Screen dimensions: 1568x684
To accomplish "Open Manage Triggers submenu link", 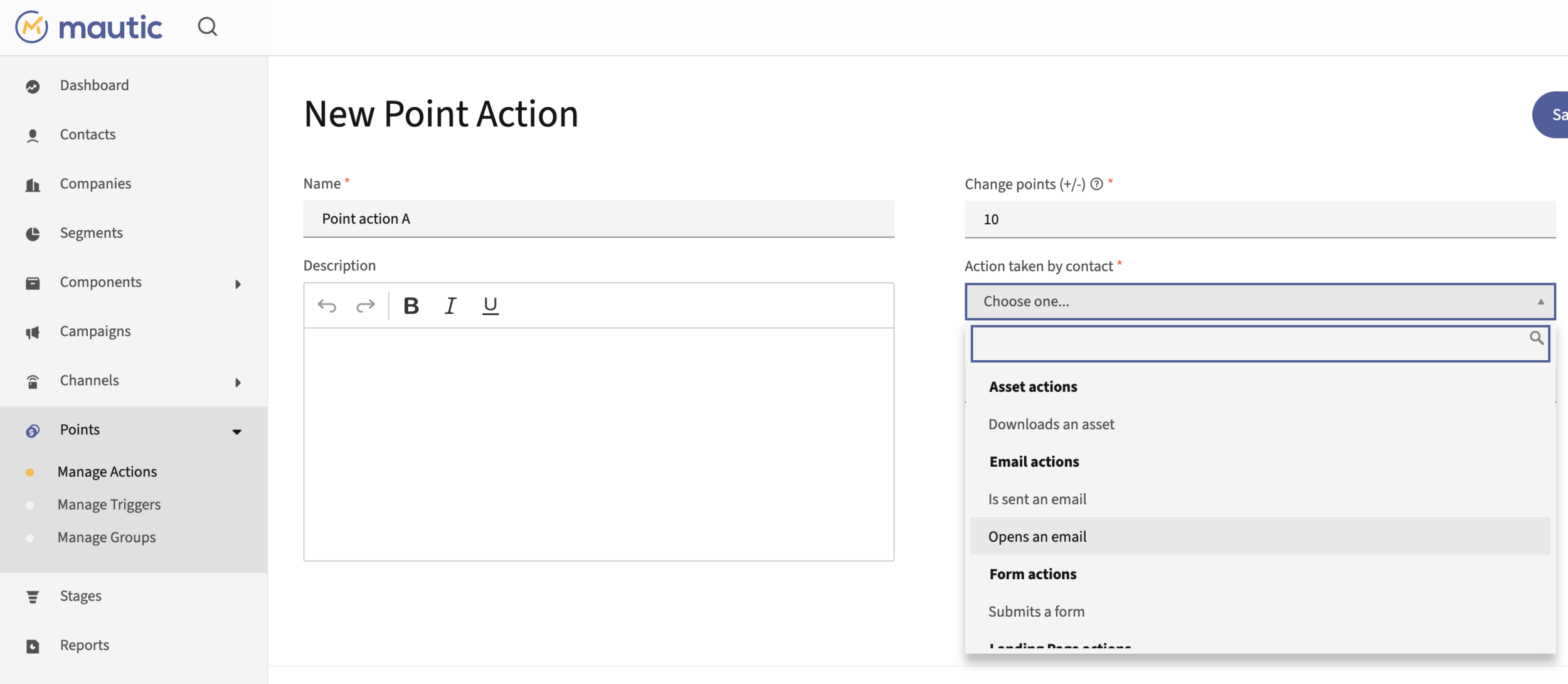I will point(109,505).
